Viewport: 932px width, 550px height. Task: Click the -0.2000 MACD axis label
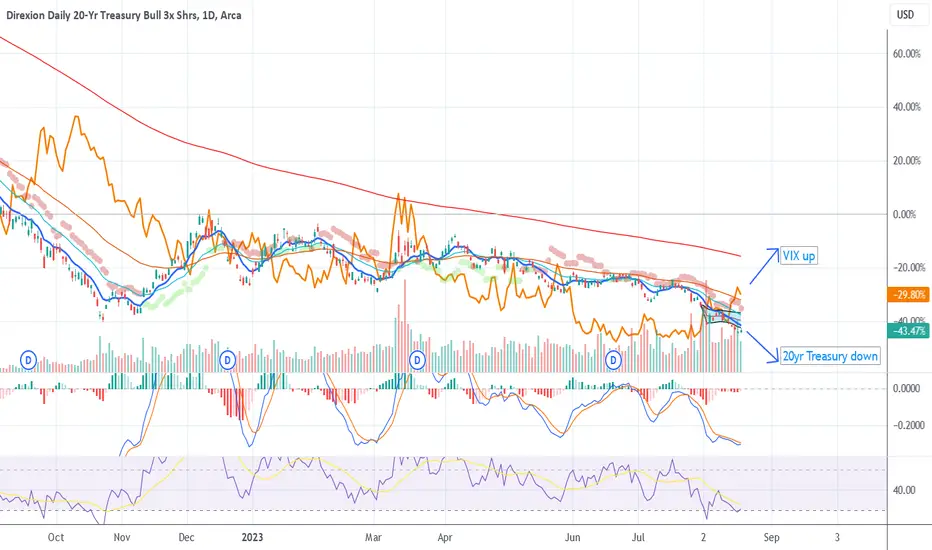tap(908, 425)
